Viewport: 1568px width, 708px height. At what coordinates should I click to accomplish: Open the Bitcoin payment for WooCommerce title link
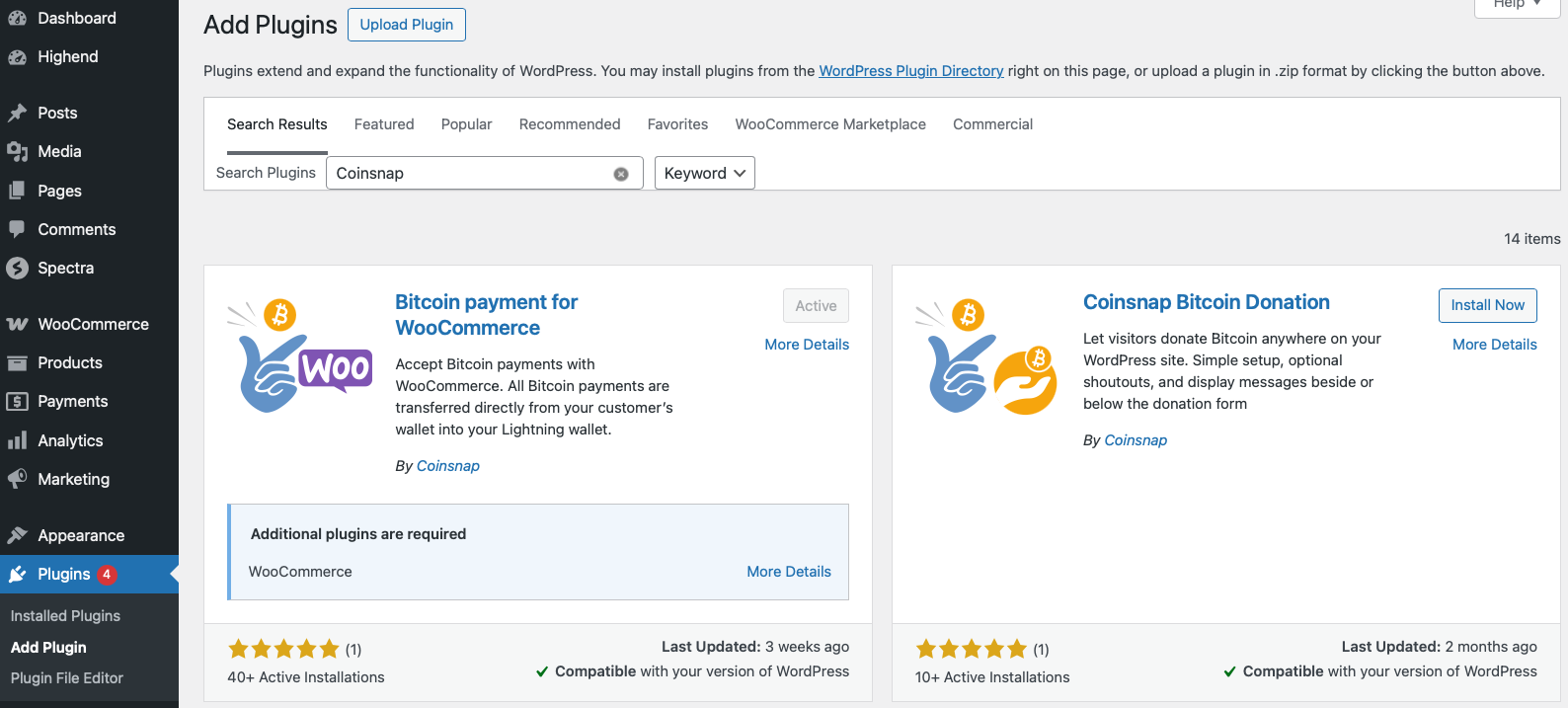(487, 315)
